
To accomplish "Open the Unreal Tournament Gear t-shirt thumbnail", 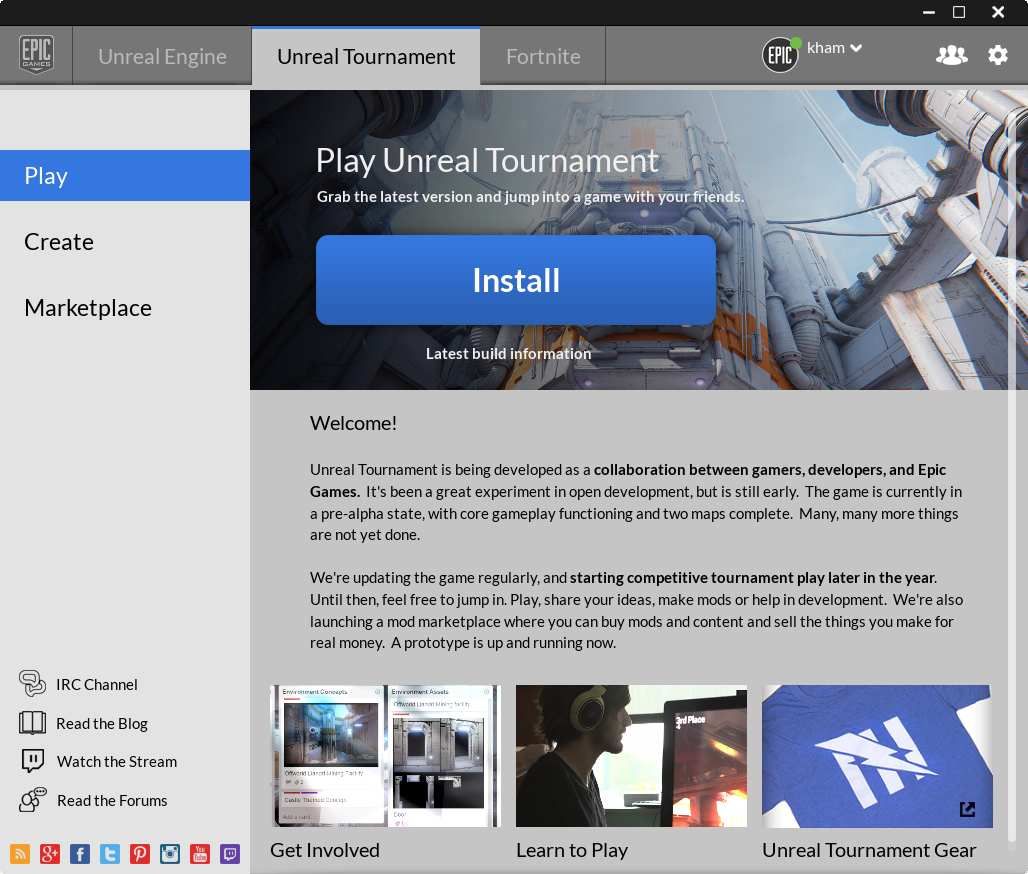I will (x=877, y=756).
